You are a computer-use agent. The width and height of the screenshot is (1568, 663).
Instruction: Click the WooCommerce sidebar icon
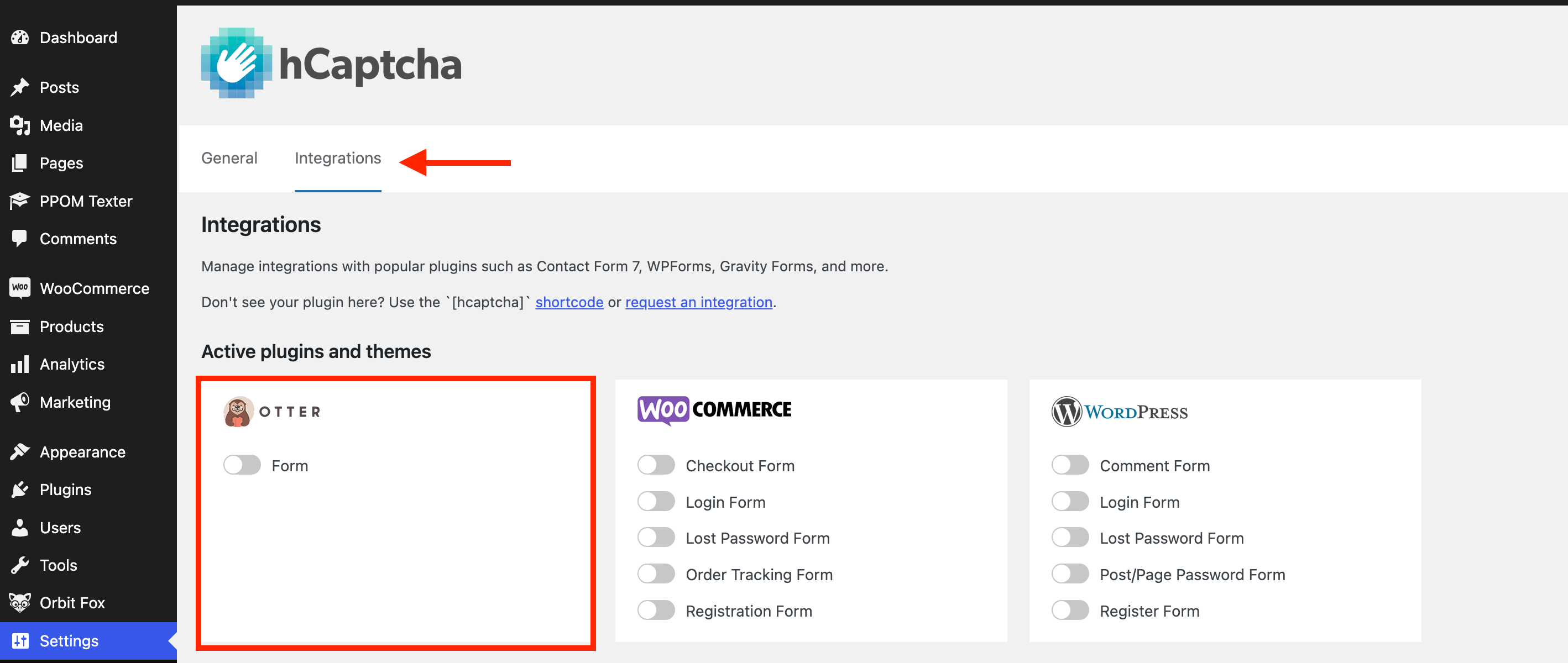click(x=19, y=288)
